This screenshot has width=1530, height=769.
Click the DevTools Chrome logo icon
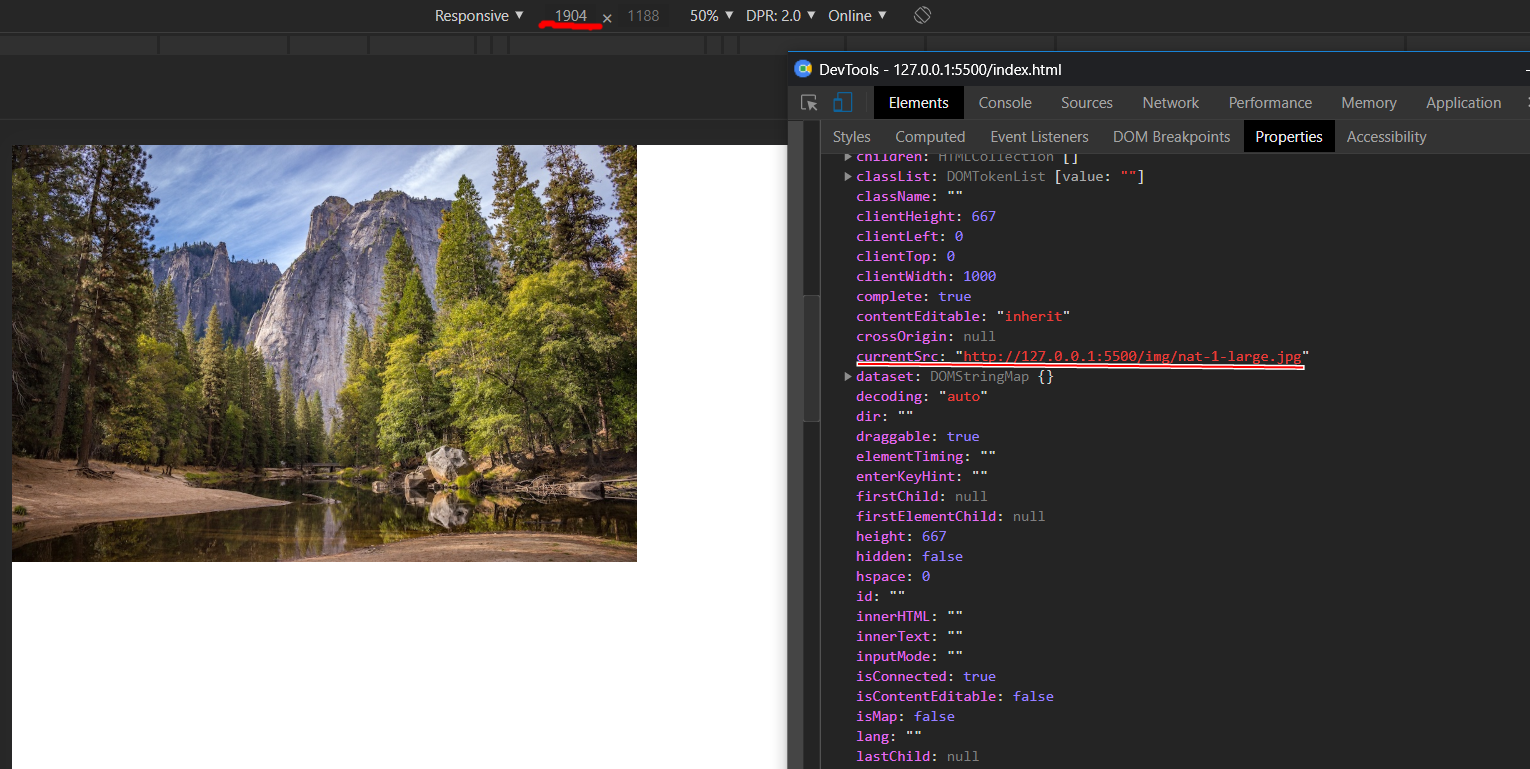[803, 69]
